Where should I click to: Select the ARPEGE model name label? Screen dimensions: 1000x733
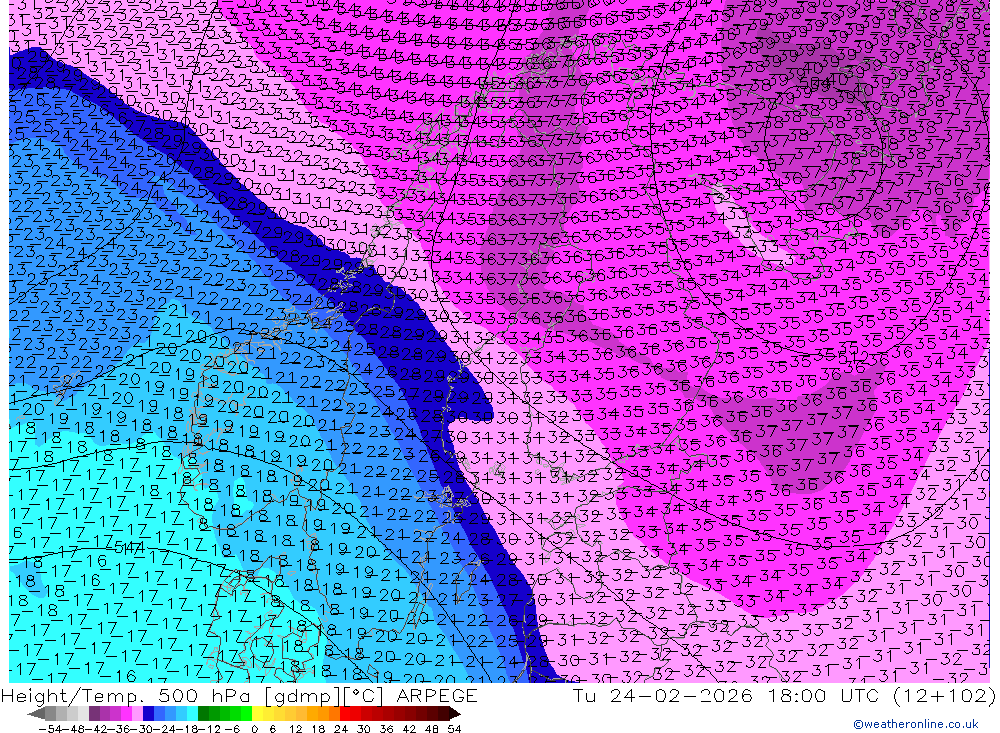[x=437, y=695]
